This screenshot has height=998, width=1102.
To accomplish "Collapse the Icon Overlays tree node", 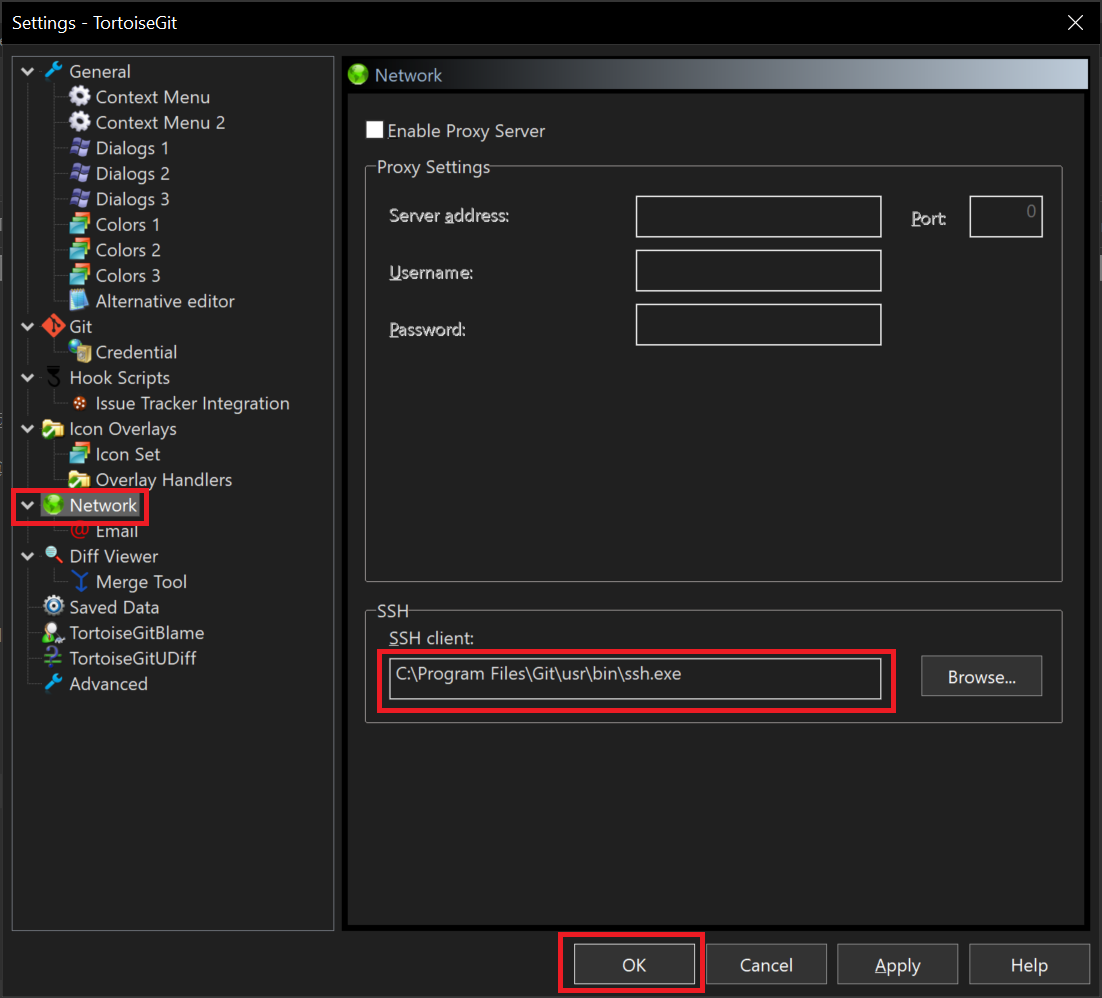I will tap(27, 428).
